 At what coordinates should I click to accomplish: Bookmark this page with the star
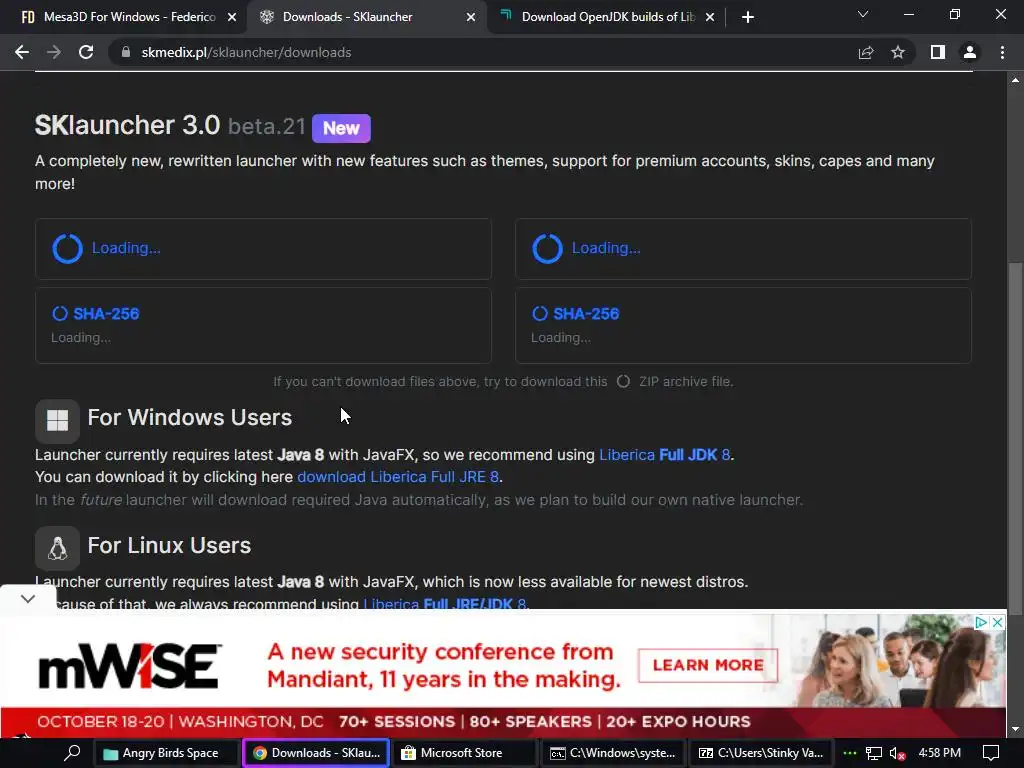898,52
